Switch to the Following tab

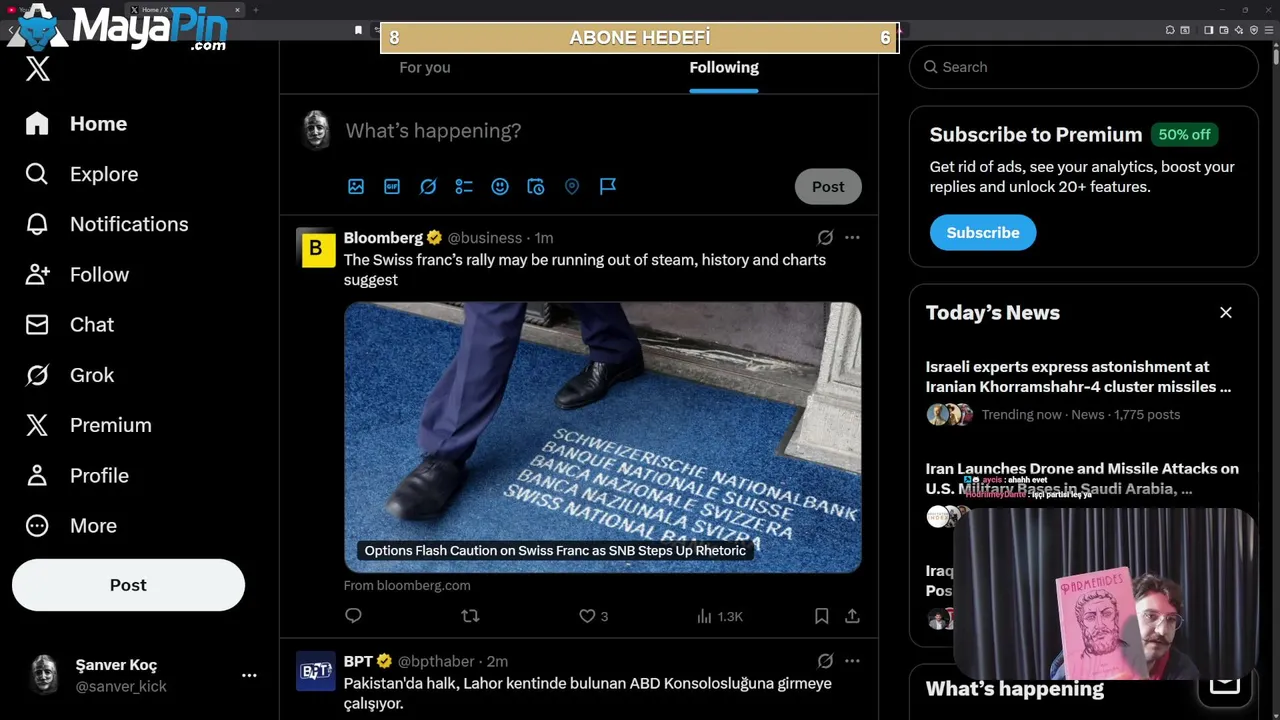(724, 67)
